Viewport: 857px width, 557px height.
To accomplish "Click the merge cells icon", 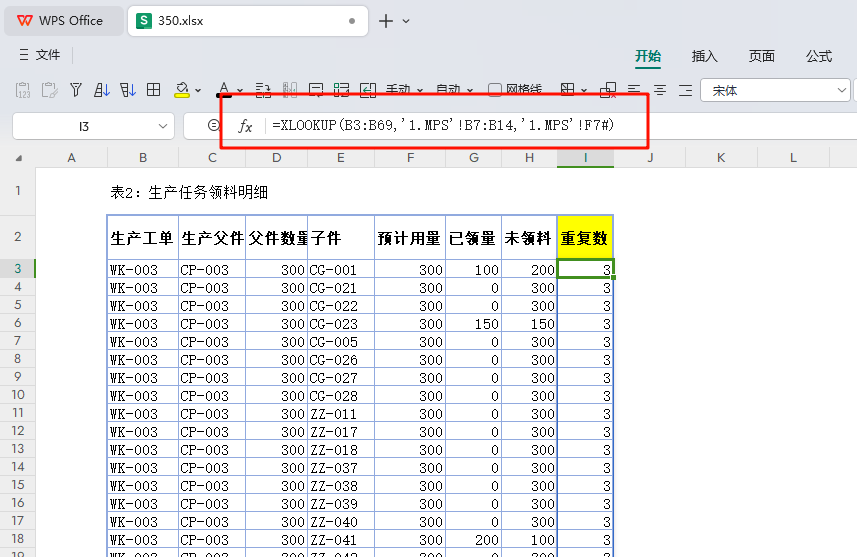I will pyautogui.click(x=608, y=90).
